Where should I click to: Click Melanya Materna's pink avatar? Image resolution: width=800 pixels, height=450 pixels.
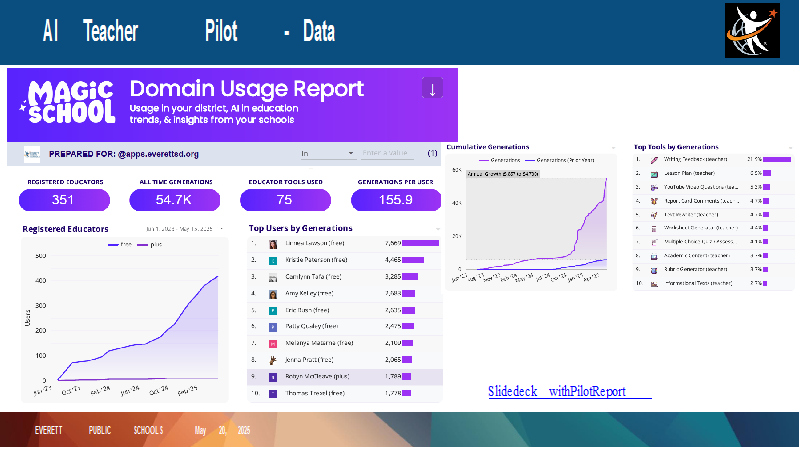tap(273, 344)
